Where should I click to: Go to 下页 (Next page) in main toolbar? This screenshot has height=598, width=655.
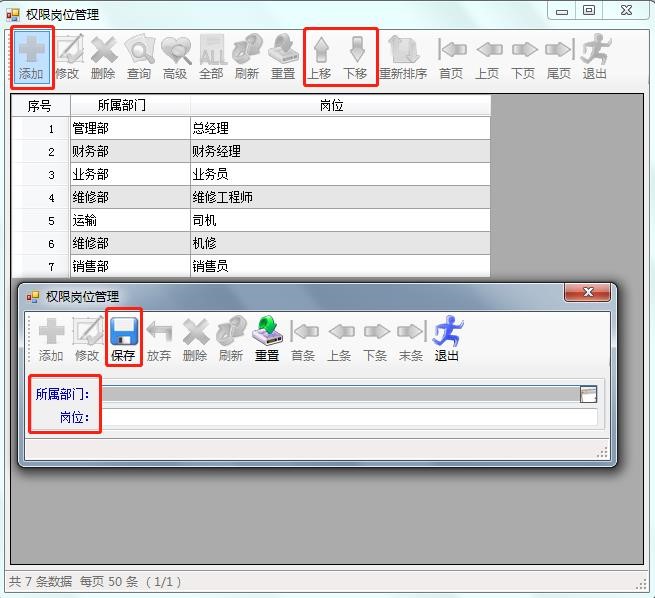[x=523, y=57]
